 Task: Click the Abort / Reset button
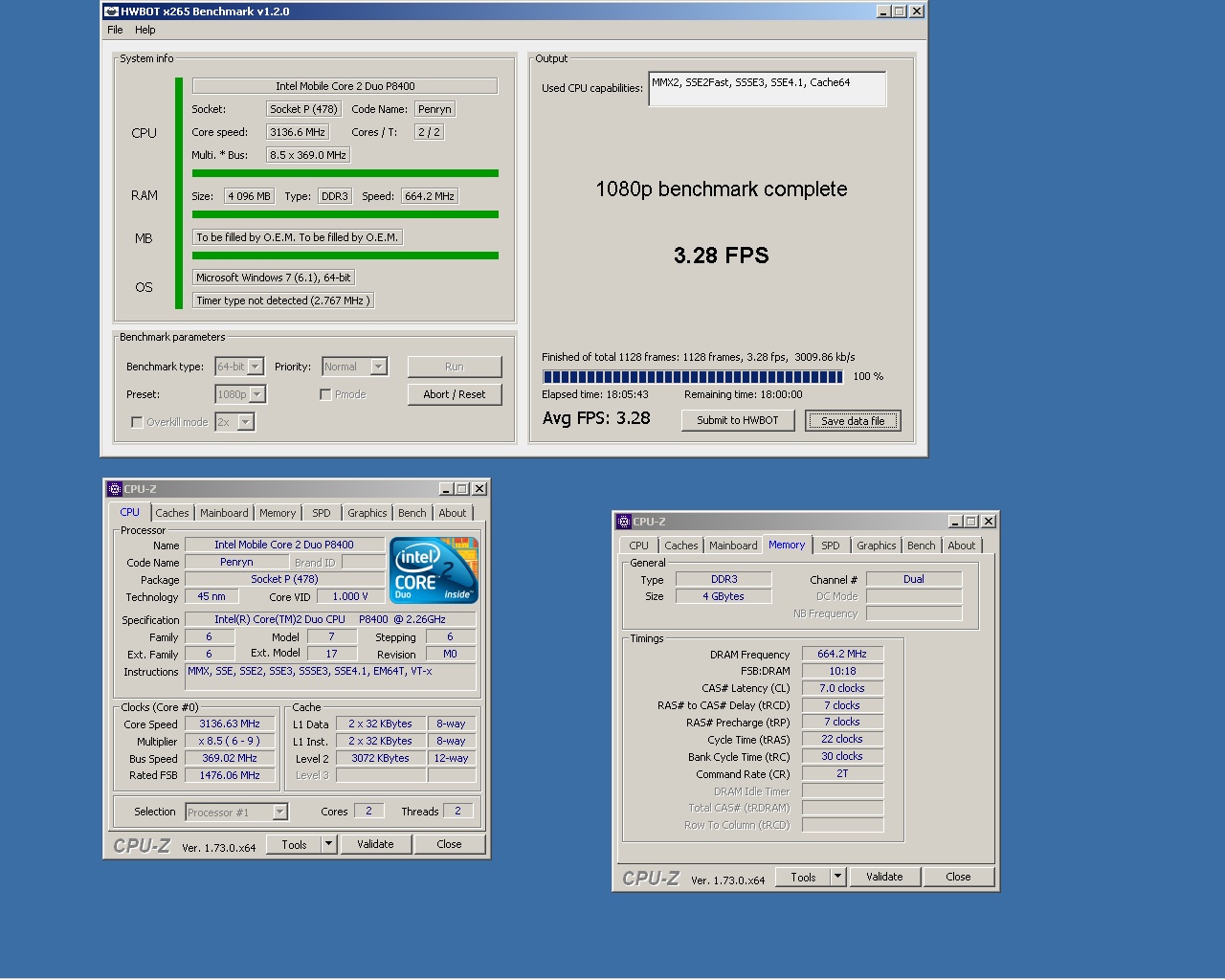455,394
